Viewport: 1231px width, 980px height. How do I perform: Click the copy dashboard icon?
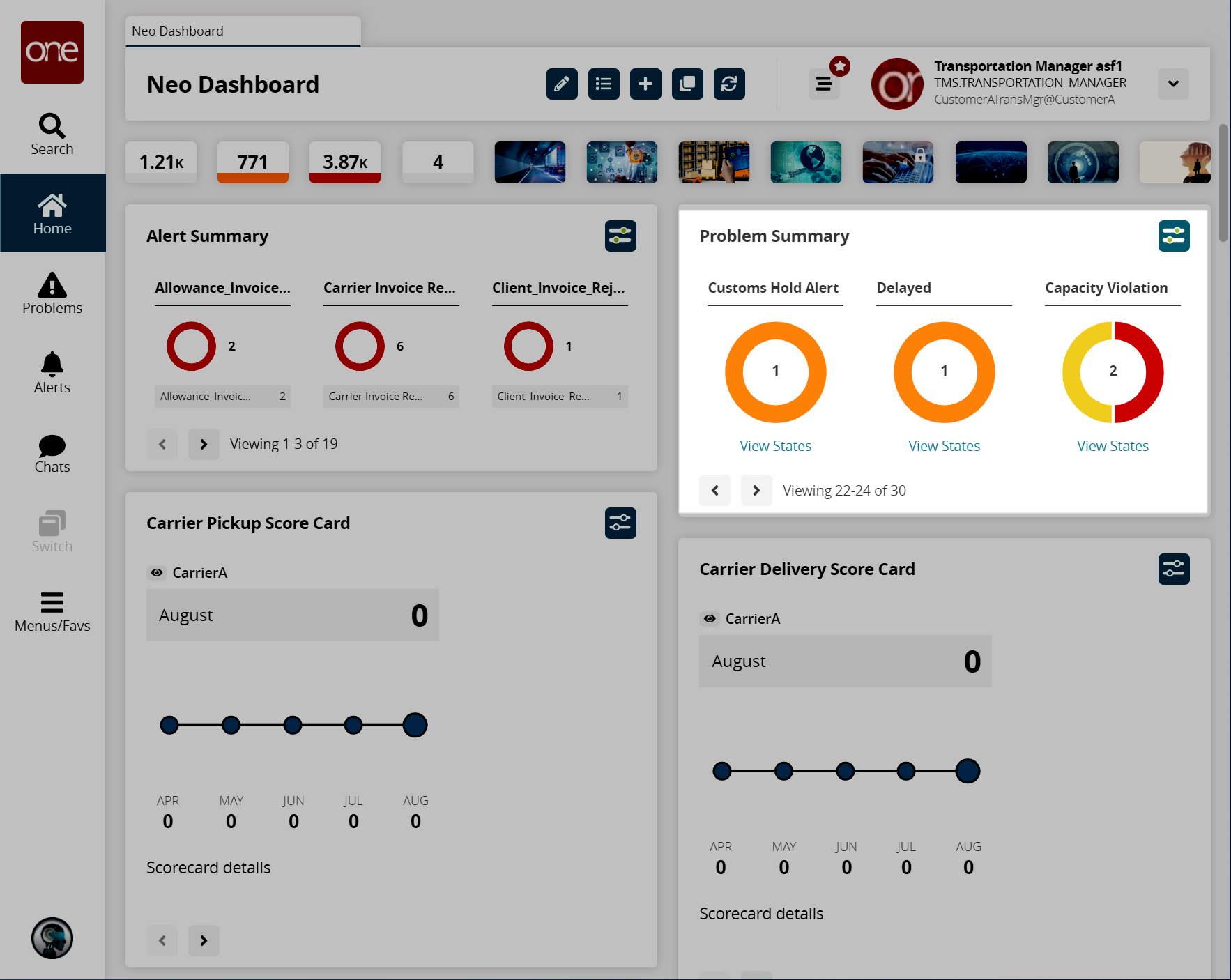coord(687,84)
